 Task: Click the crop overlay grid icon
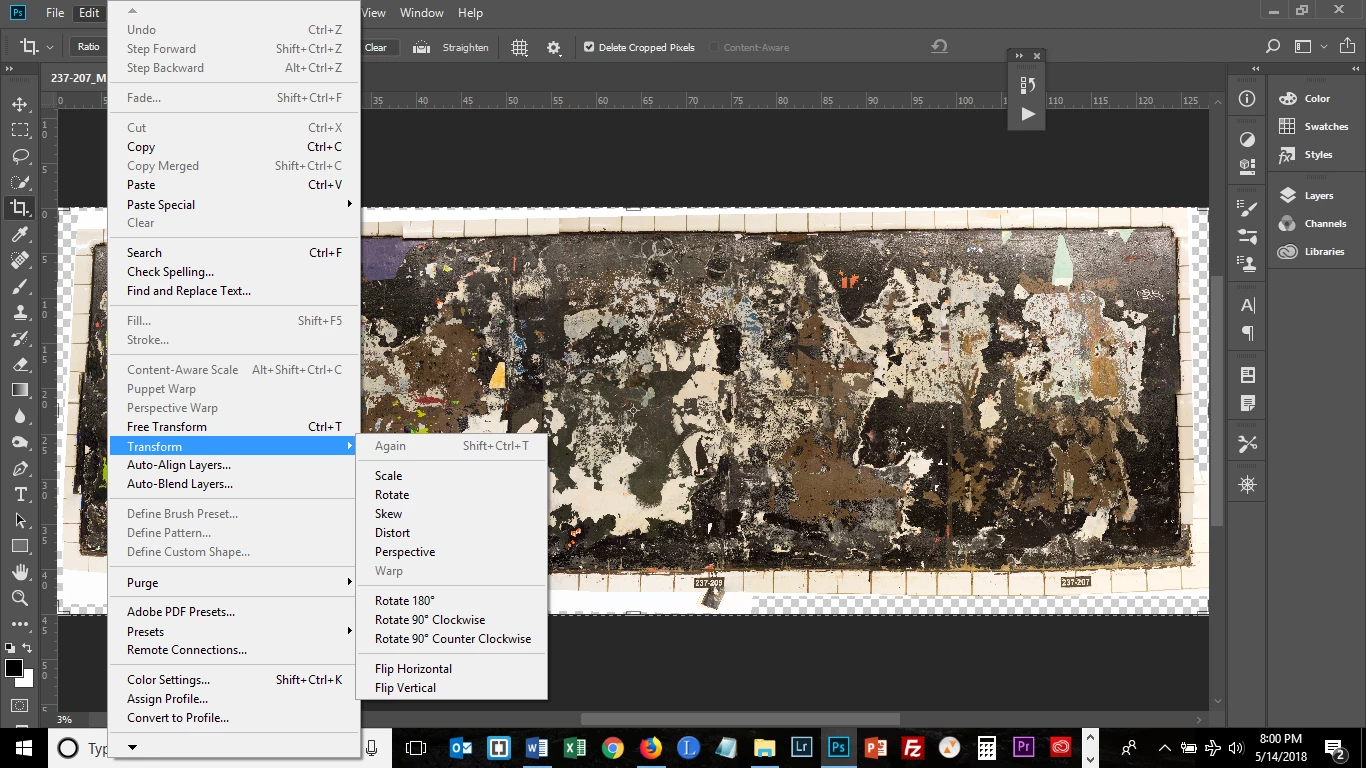point(519,47)
